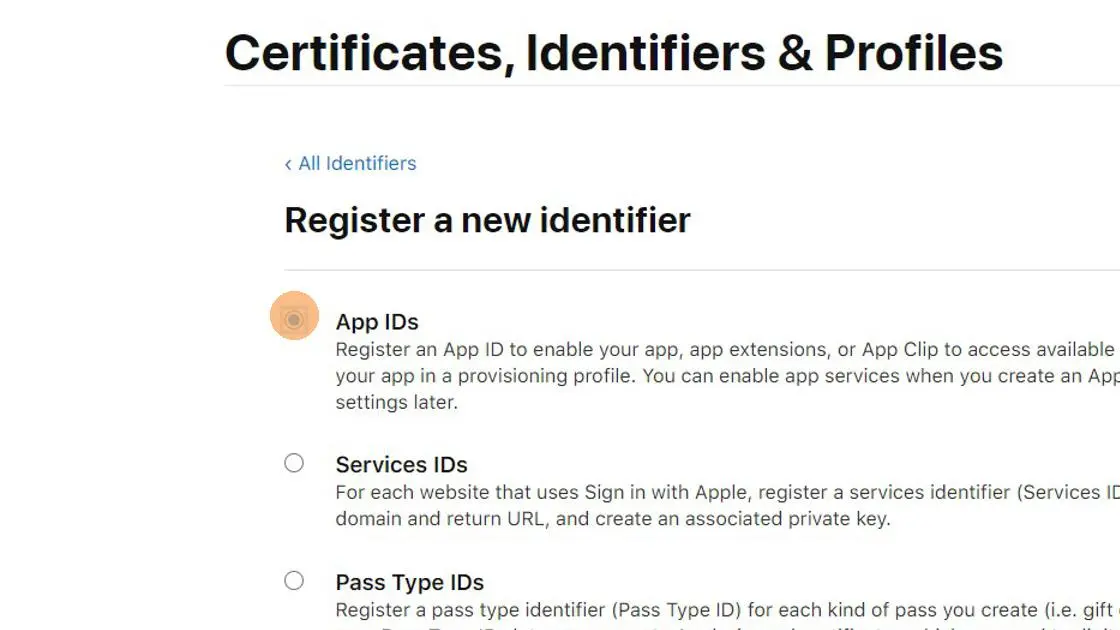Click the Pass Type IDs option label
The image size is (1120, 630).
[409, 581]
